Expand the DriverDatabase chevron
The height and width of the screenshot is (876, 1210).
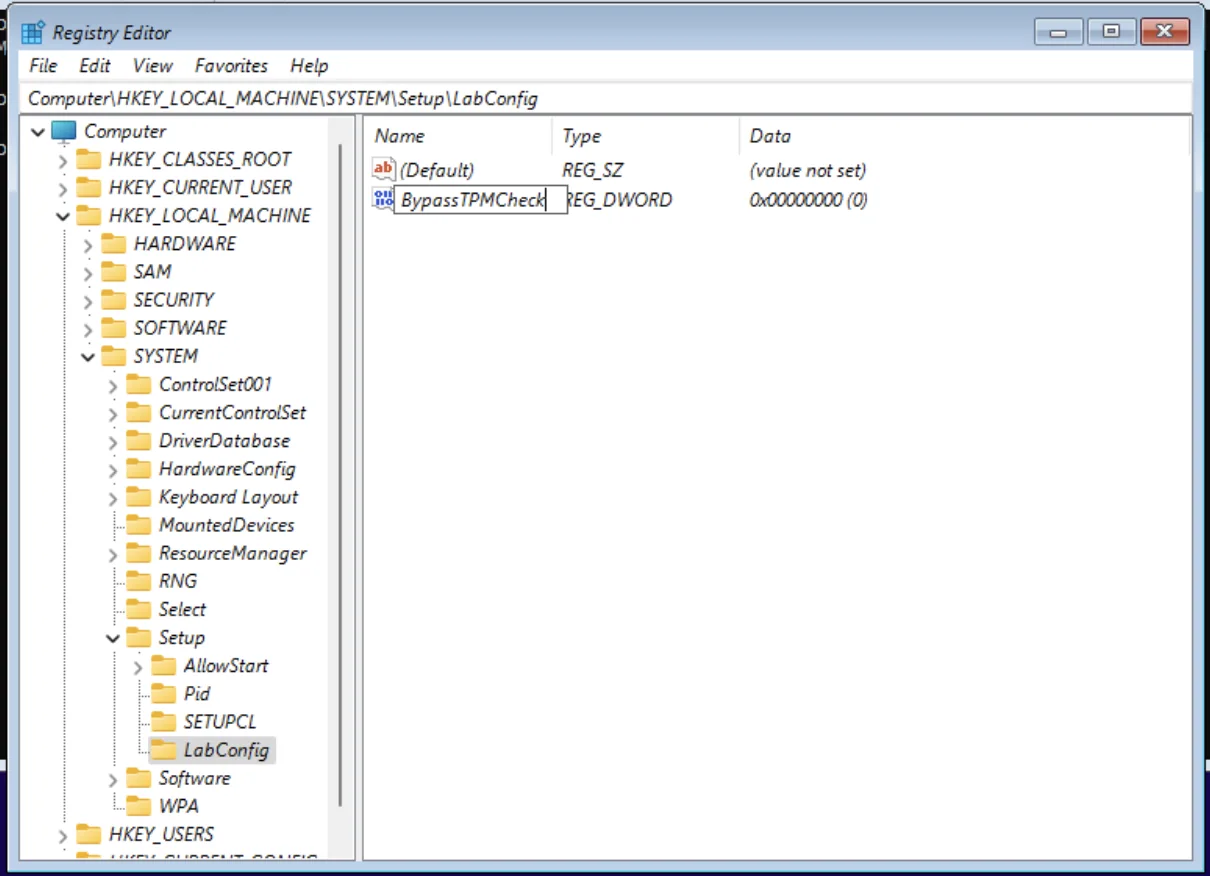click(113, 442)
